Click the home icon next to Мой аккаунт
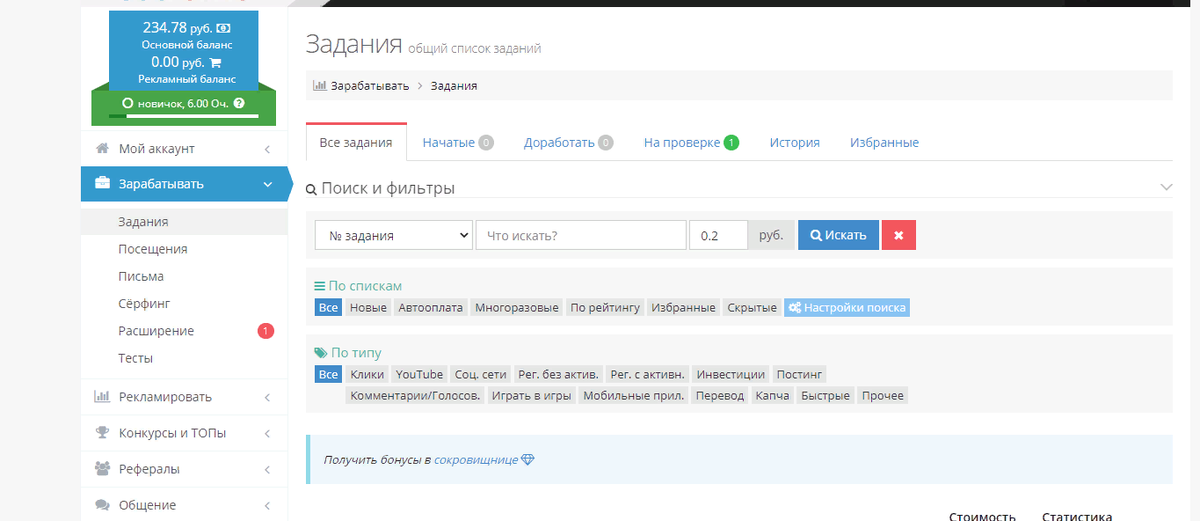The height and width of the screenshot is (521, 1200). (x=102, y=149)
